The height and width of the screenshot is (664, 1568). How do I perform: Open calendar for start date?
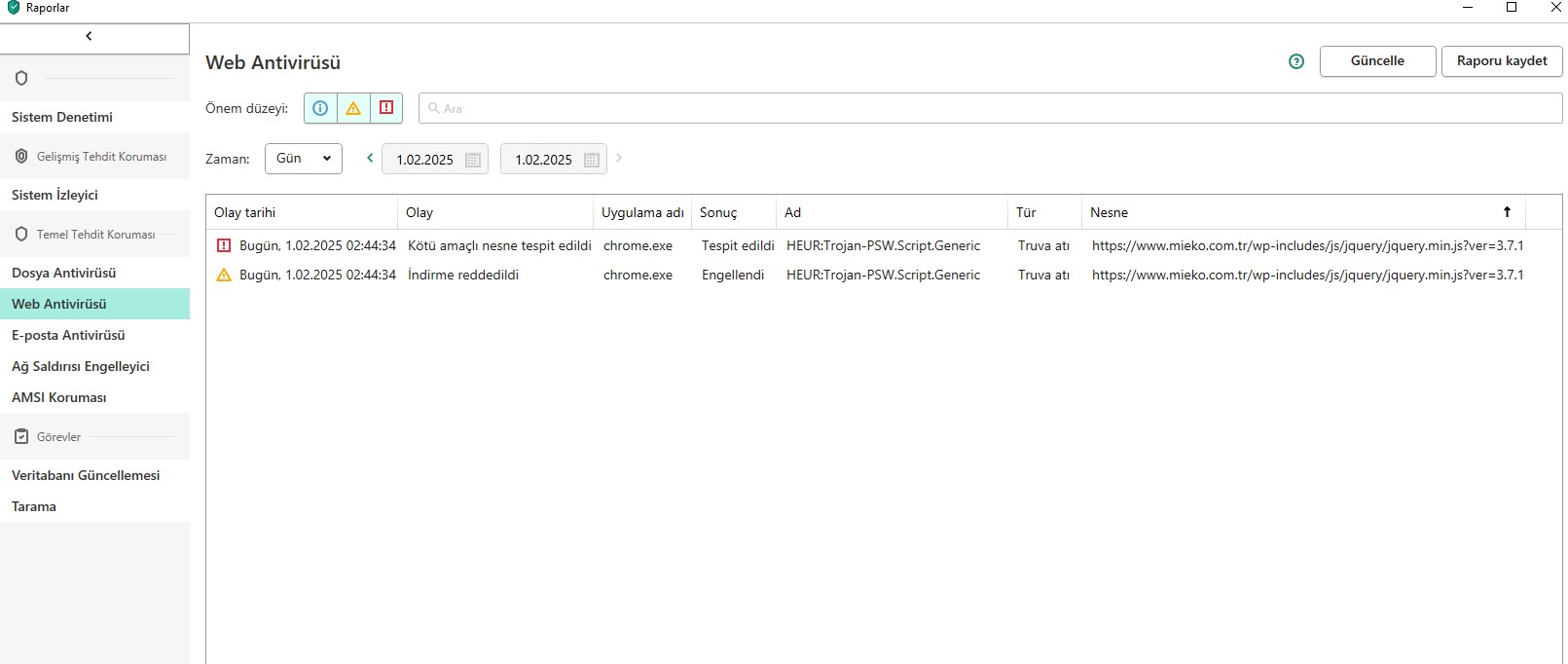coord(473,160)
